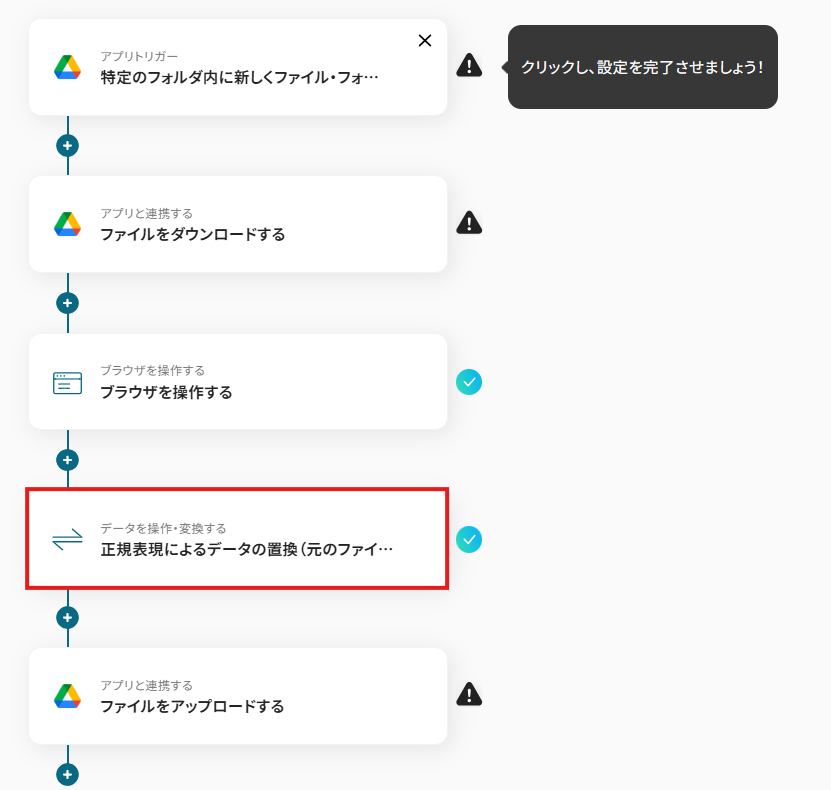
Task: Click warning icon beside ファイルをダウンロードする
Action: coord(469,223)
